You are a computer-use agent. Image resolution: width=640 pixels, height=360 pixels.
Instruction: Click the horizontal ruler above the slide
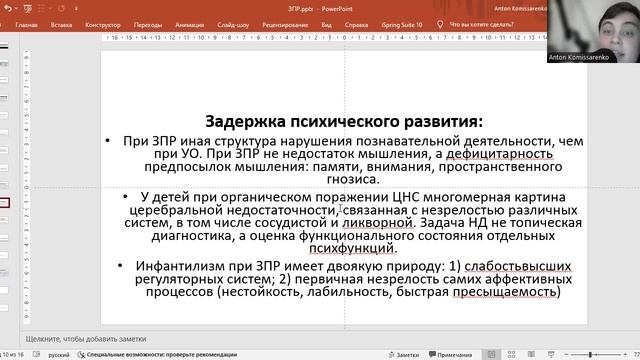(324, 38)
